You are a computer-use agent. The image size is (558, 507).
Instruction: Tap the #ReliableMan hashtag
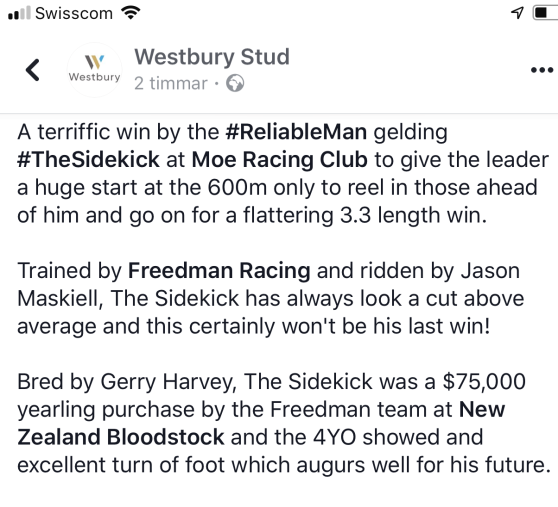pos(296,132)
